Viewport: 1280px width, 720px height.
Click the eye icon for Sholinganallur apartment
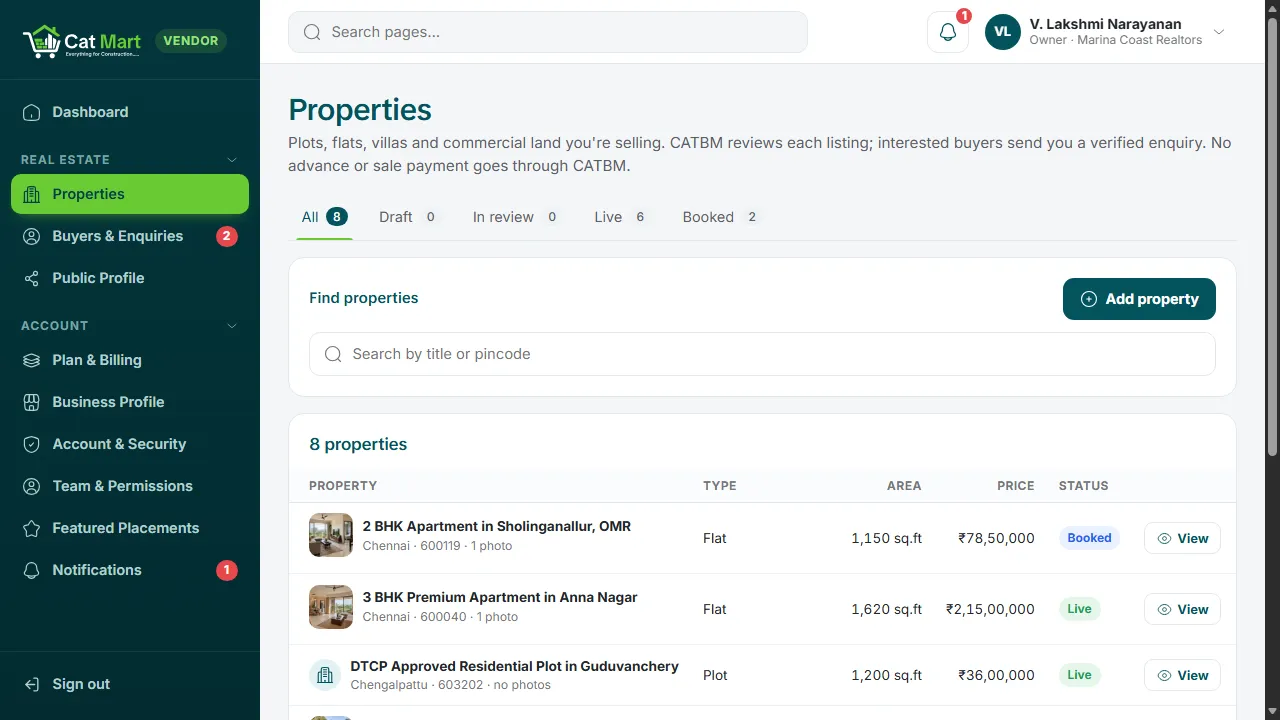click(x=1164, y=538)
